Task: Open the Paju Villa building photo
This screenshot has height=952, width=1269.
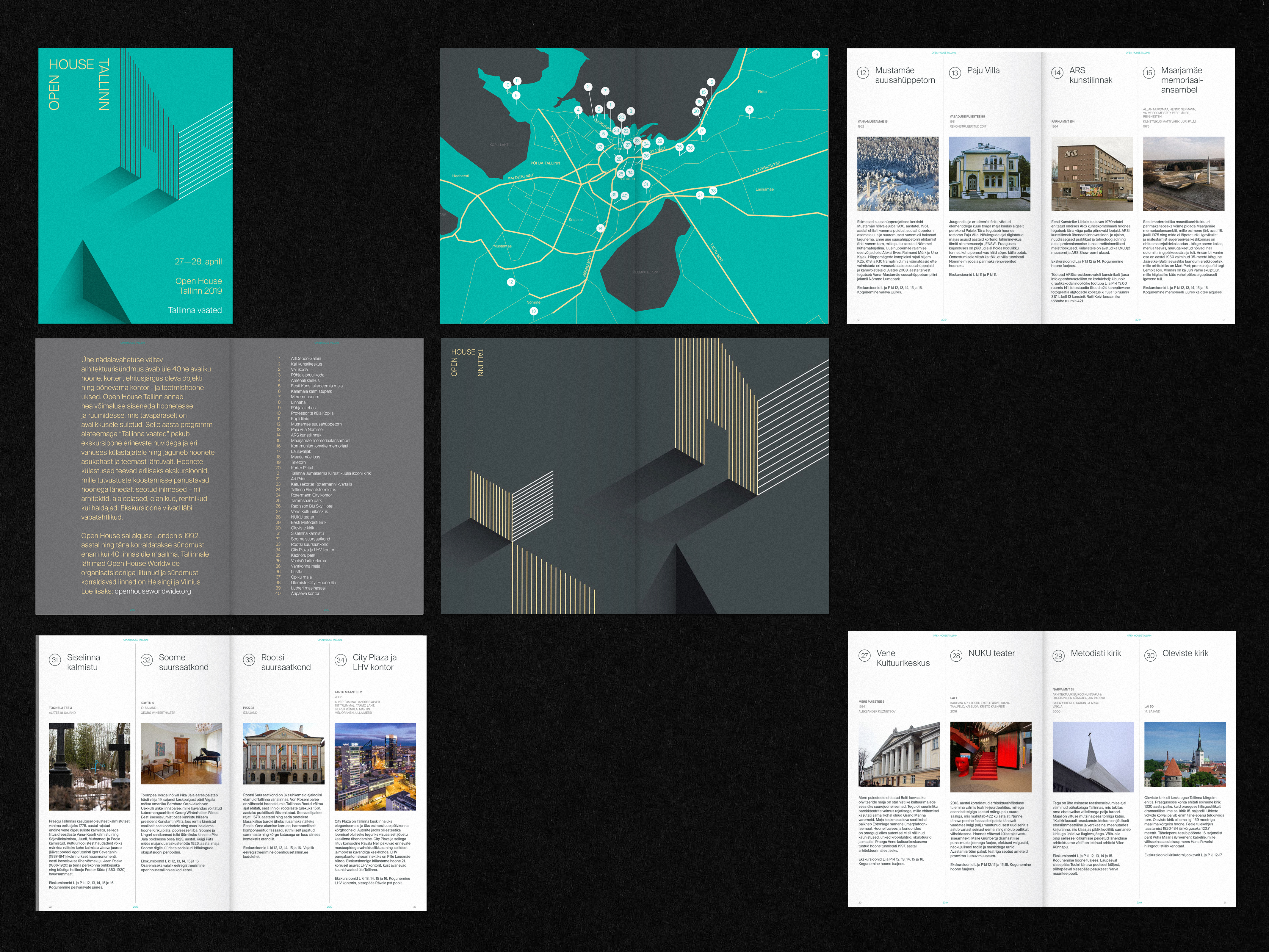Action: point(990,174)
